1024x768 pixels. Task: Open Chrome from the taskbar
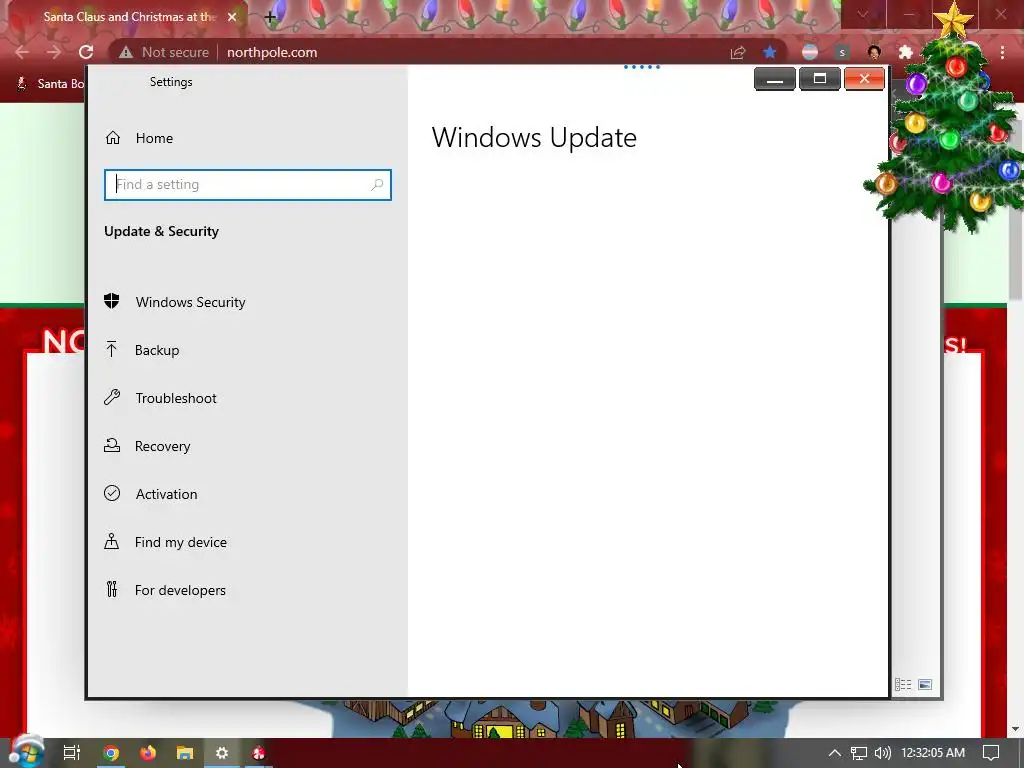pos(111,753)
